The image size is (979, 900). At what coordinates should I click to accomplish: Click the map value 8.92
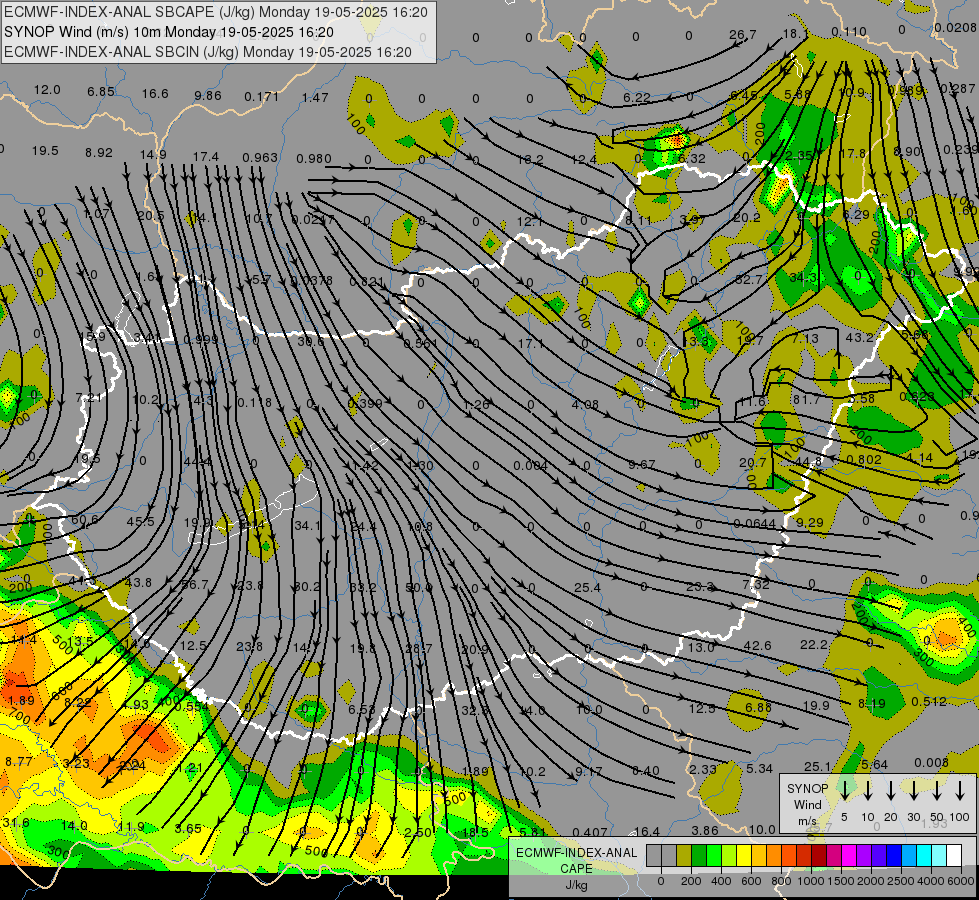pyautogui.click(x=99, y=153)
